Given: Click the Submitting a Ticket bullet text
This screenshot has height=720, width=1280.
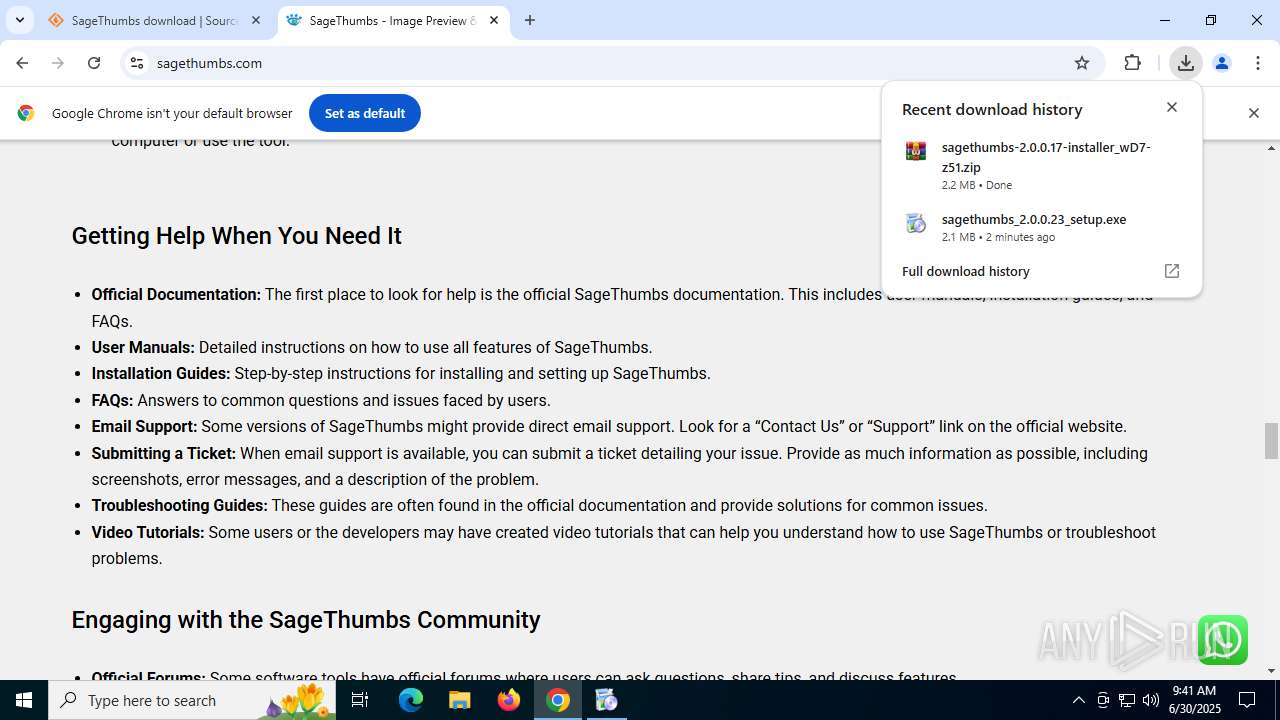Looking at the screenshot, I should pos(620,466).
